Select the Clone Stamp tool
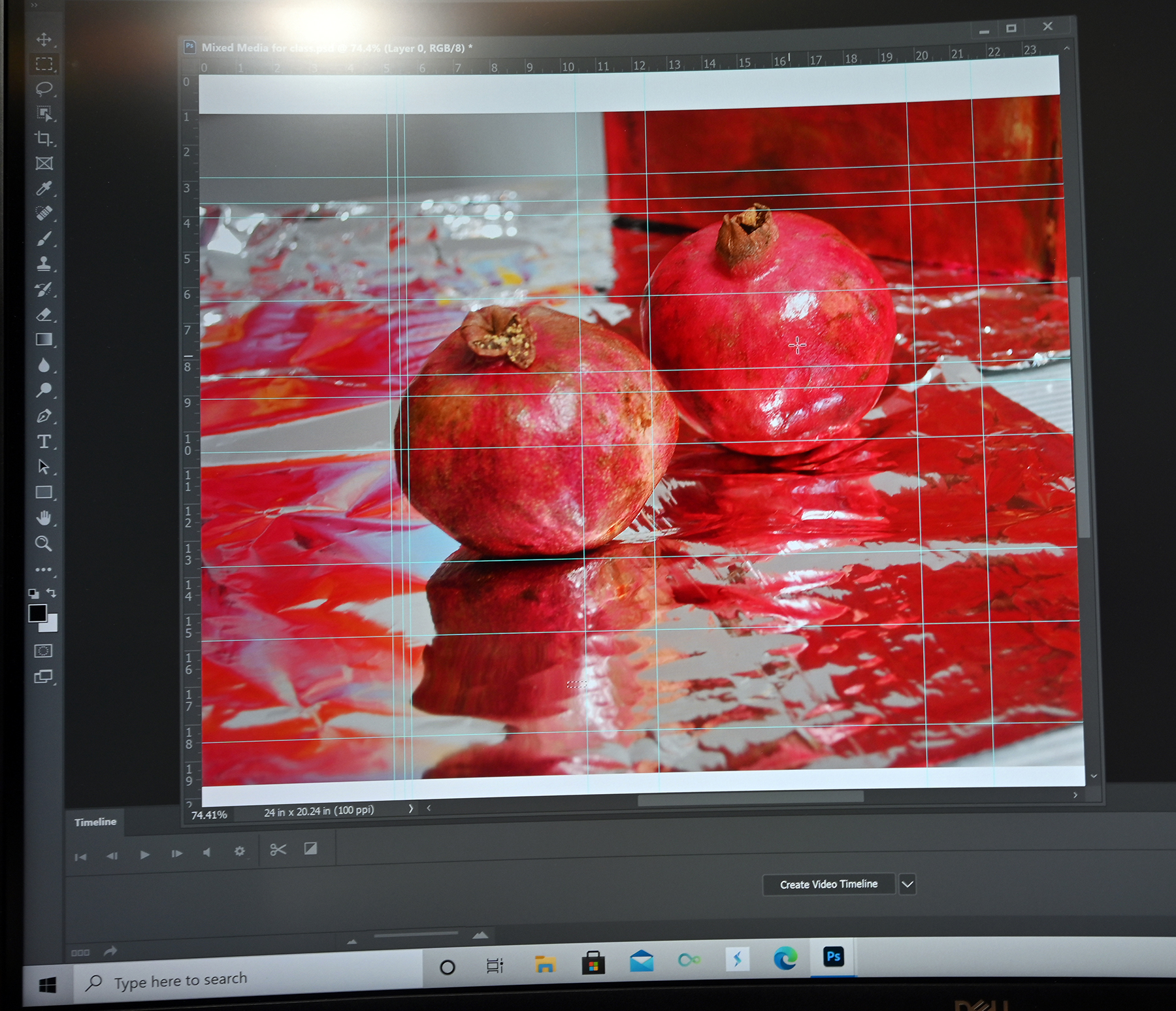This screenshot has width=1176, height=1011. 44,264
